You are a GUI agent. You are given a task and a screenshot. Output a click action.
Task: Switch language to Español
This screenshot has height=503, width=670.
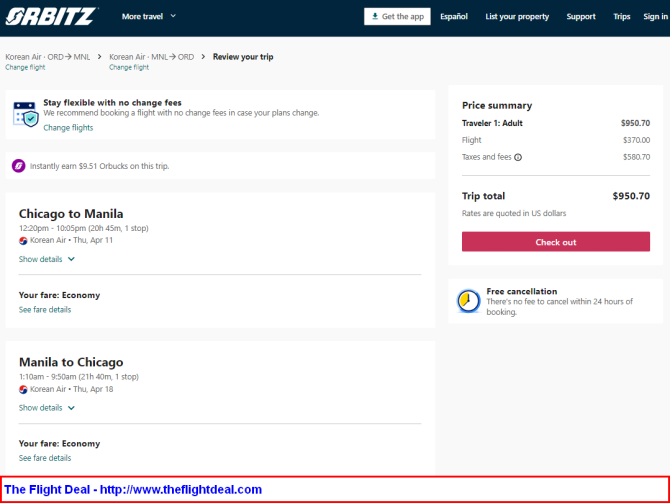pos(454,17)
